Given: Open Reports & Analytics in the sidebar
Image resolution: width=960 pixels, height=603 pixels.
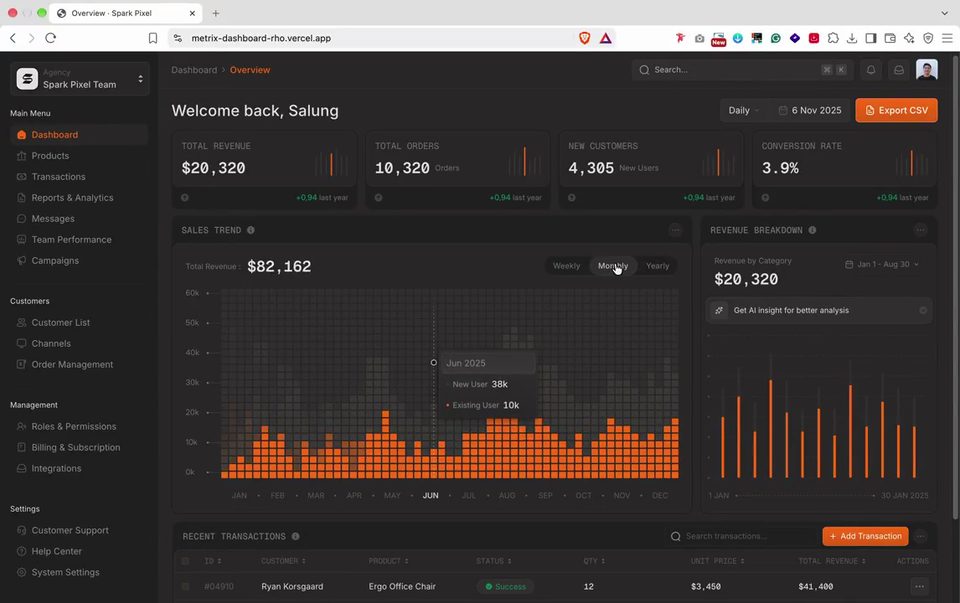Looking at the screenshot, I should click(x=72, y=198).
